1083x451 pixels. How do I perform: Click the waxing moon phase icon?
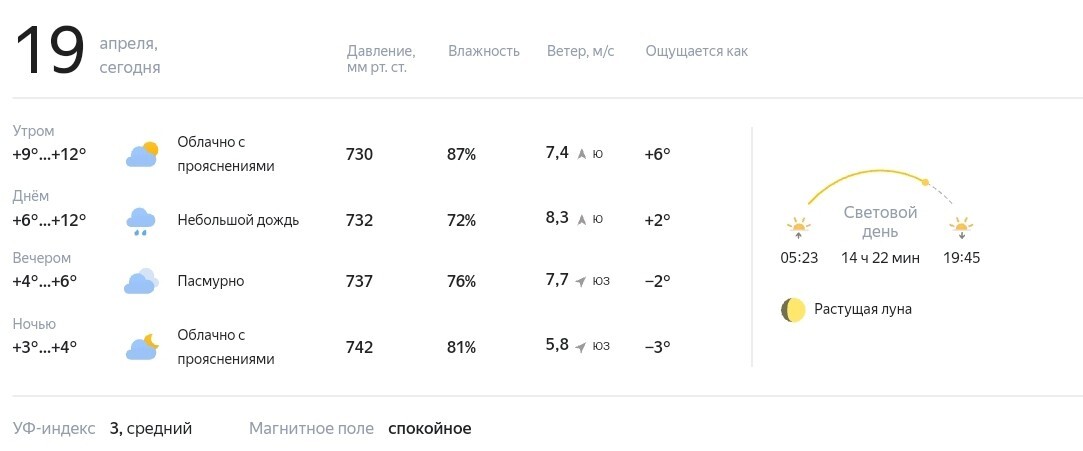click(x=794, y=310)
